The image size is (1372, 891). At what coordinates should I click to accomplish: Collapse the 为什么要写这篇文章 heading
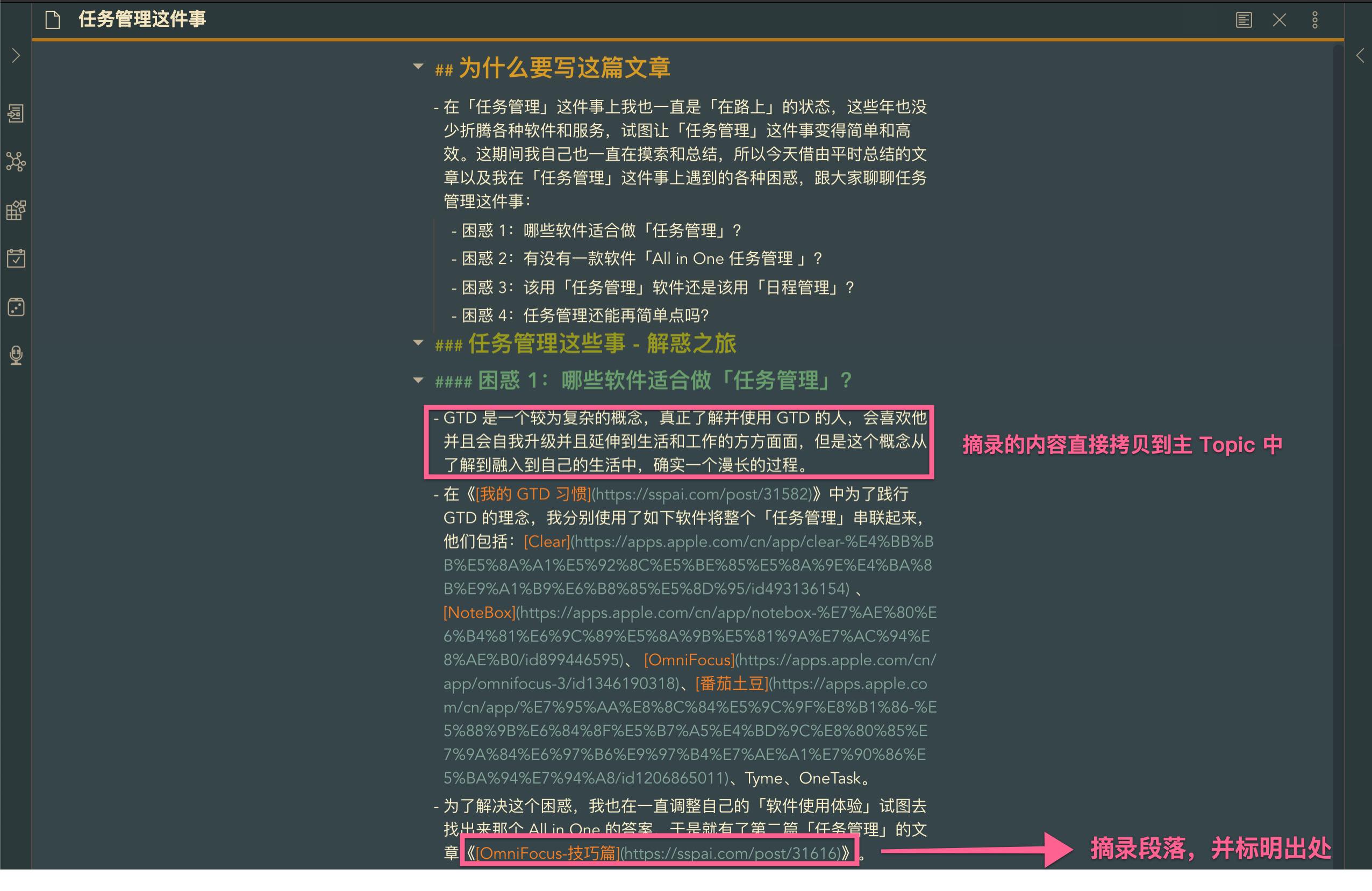click(x=418, y=67)
